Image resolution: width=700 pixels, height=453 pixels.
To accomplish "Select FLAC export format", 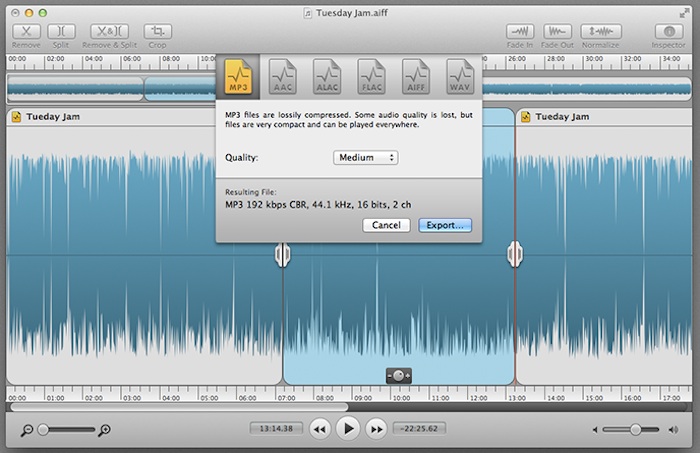I will point(371,77).
